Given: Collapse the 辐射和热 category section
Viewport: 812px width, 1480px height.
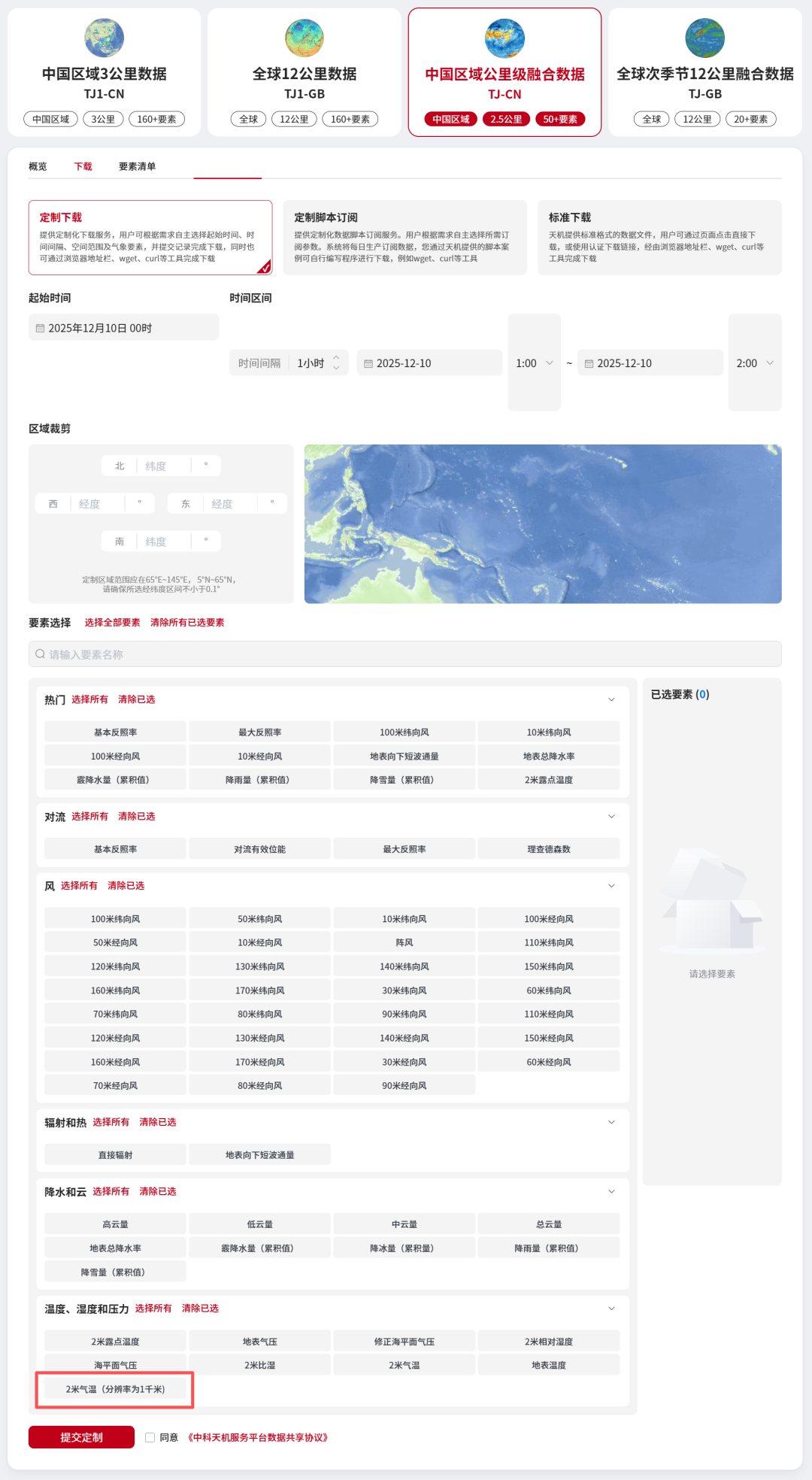Looking at the screenshot, I should (611, 1122).
